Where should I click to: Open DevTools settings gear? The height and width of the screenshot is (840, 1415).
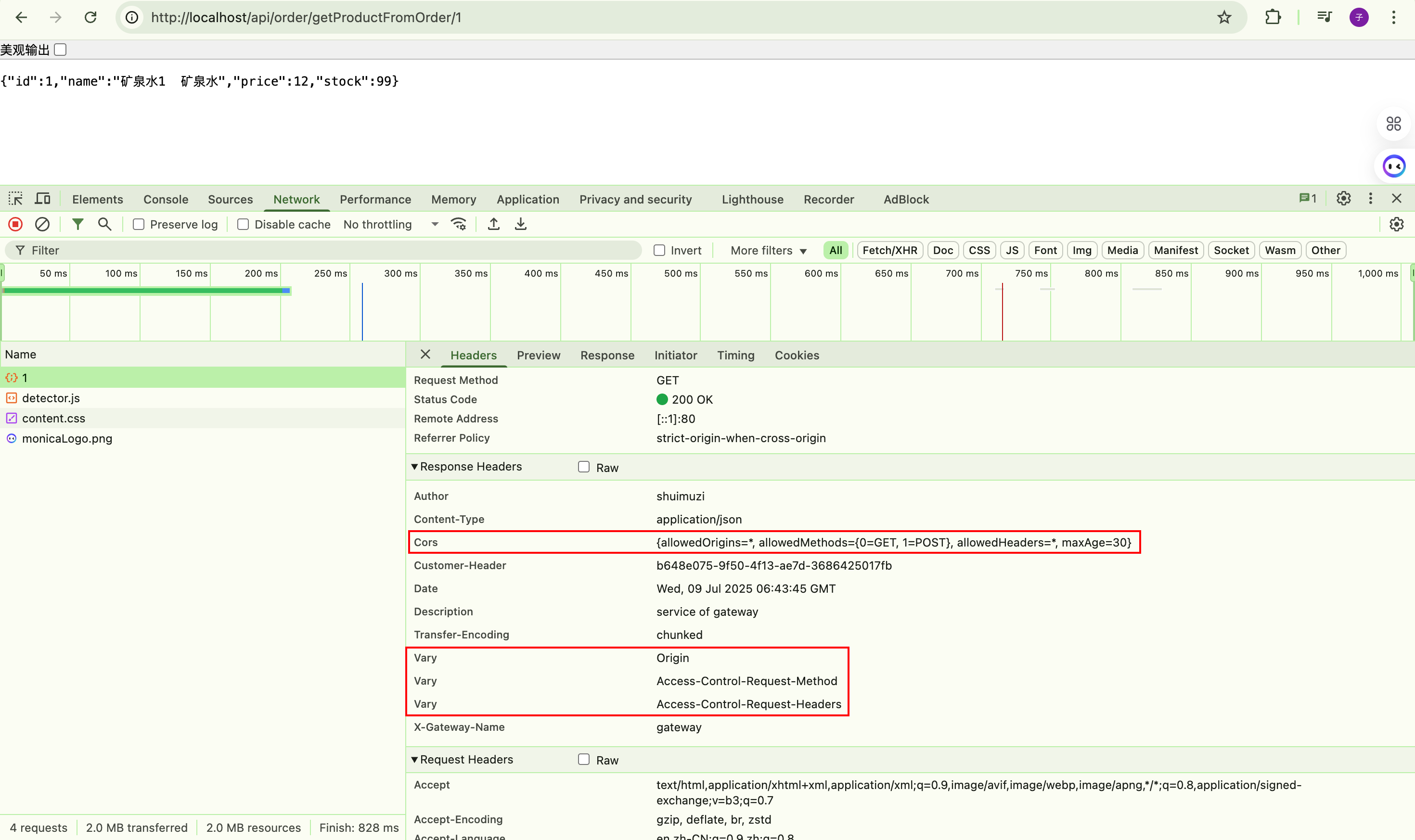[x=1343, y=199]
